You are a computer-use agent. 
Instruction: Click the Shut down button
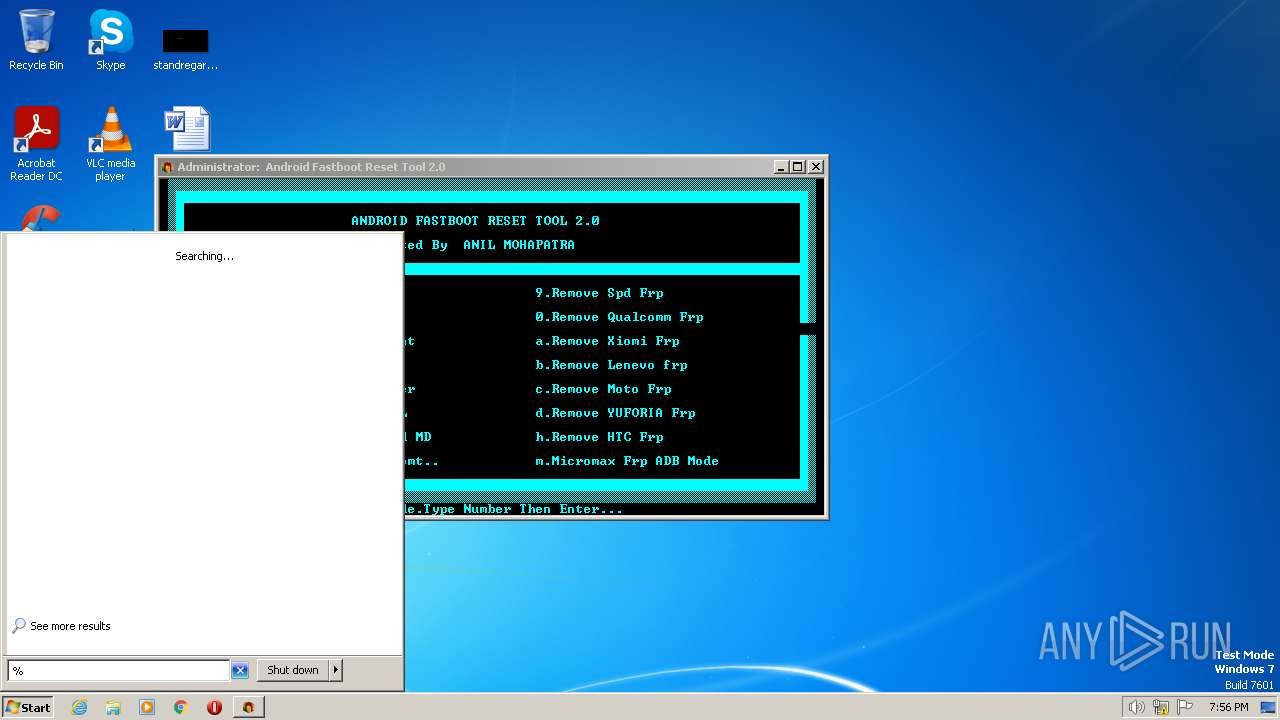tap(293, 670)
